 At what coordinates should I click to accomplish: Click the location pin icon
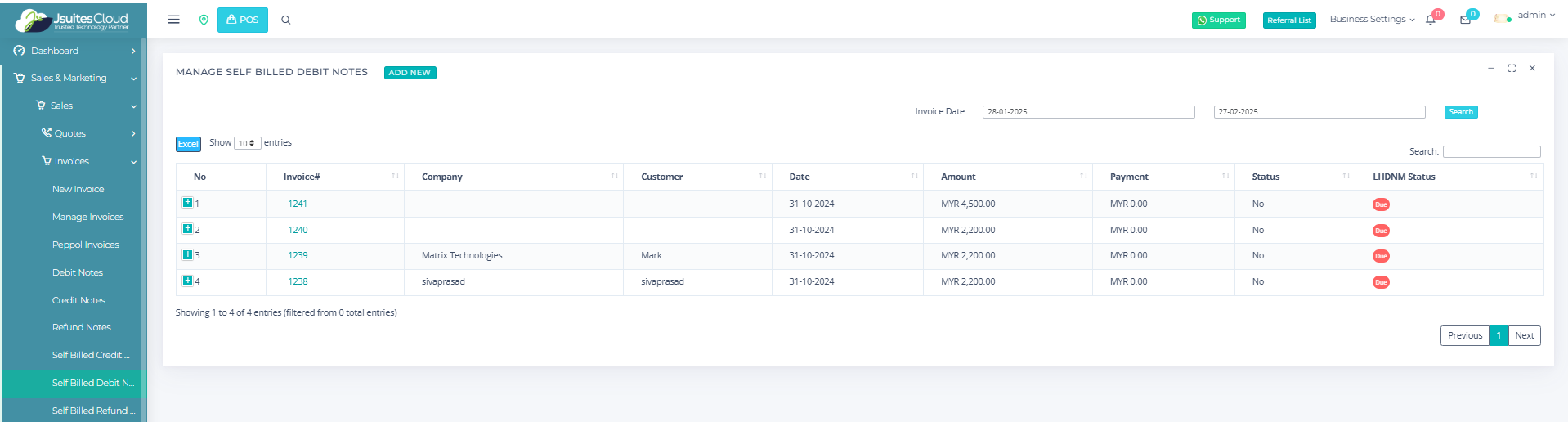[x=204, y=20]
